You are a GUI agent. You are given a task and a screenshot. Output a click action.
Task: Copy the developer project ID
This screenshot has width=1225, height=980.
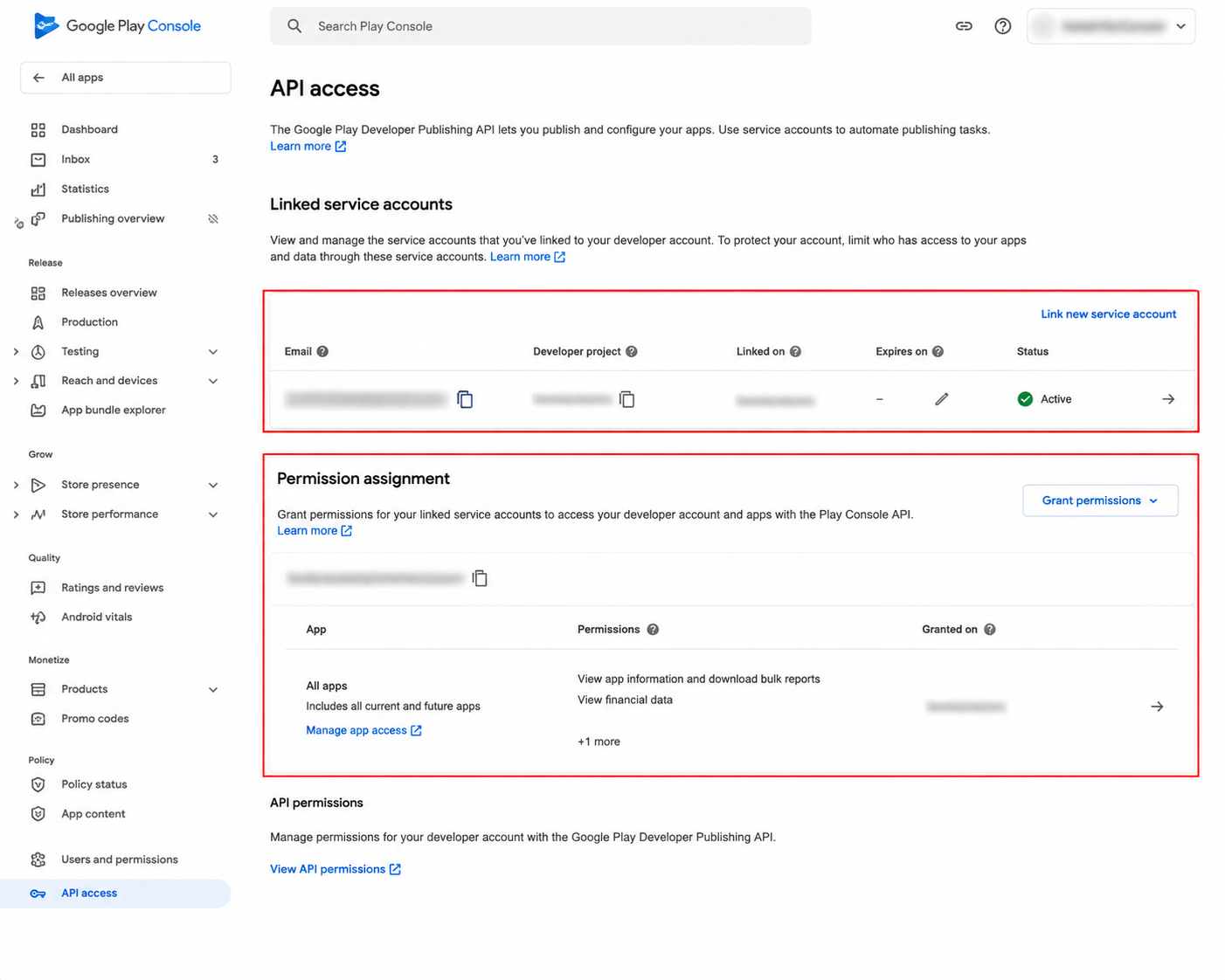(x=626, y=399)
